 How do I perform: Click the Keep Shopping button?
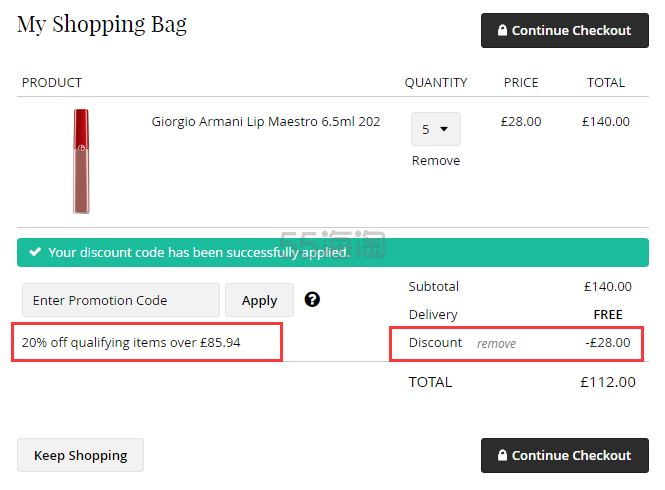click(x=81, y=455)
